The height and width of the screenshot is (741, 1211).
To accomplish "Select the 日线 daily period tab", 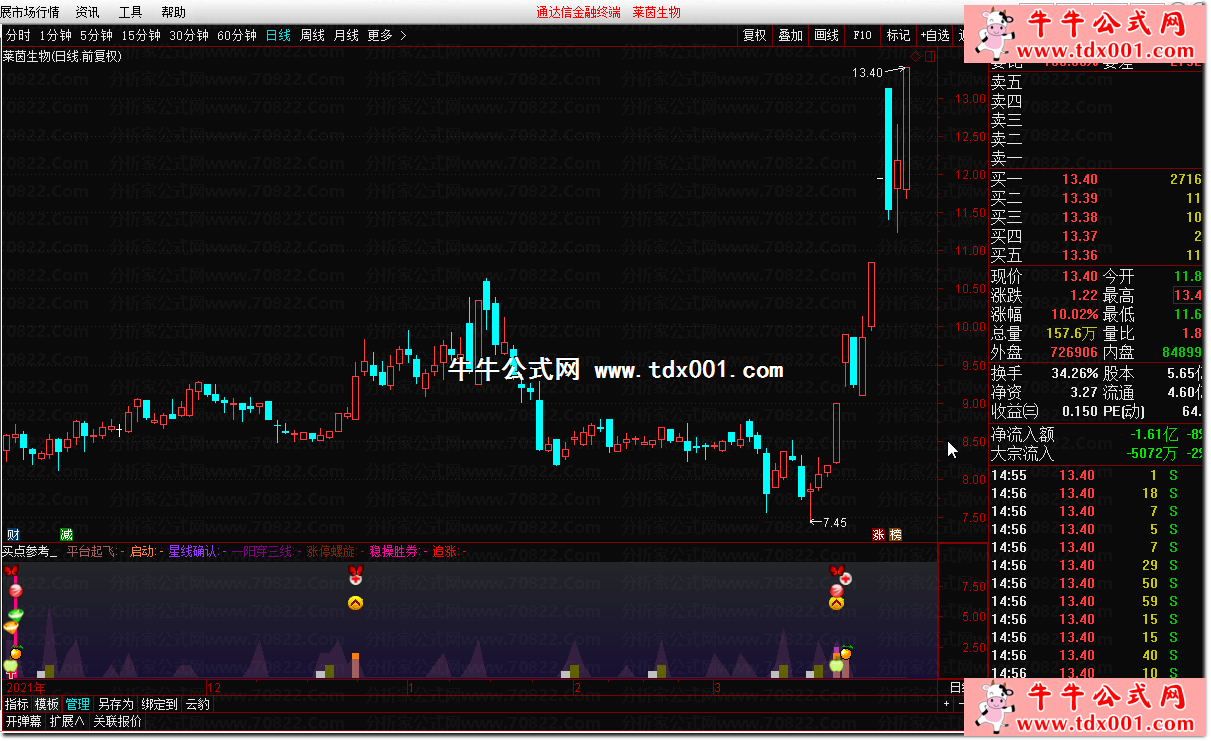I will (279, 35).
